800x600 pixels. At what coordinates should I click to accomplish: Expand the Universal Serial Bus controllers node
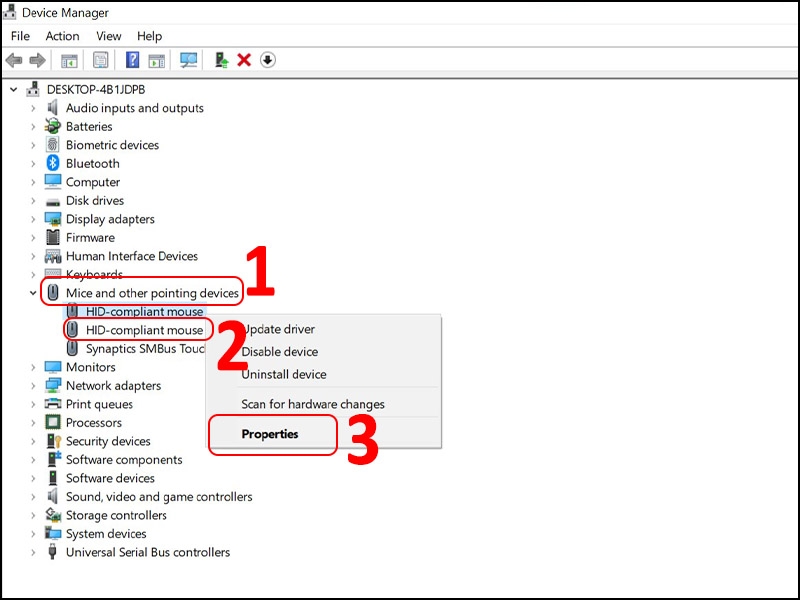coord(33,552)
